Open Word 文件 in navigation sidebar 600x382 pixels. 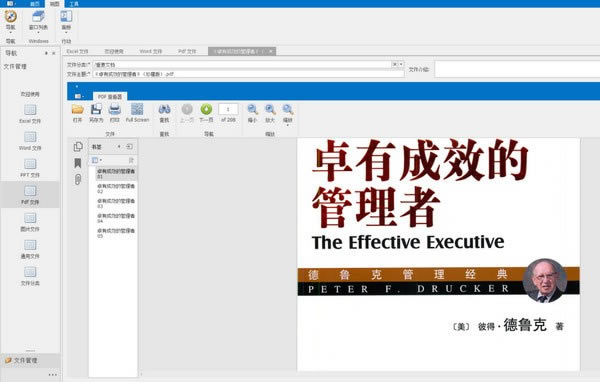[30, 141]
